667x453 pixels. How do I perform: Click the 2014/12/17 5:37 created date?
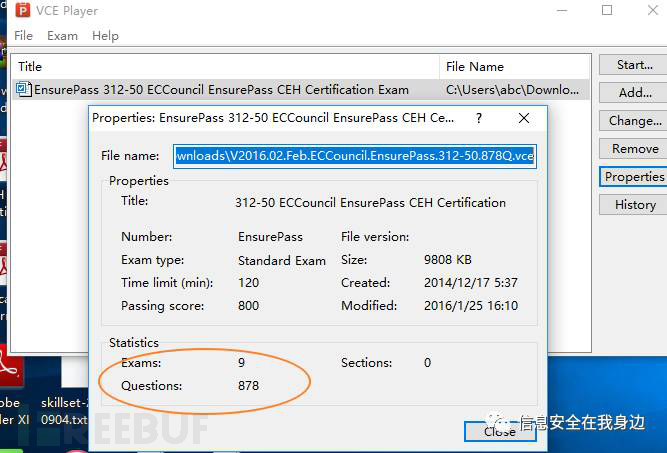(x=470, y=283)
